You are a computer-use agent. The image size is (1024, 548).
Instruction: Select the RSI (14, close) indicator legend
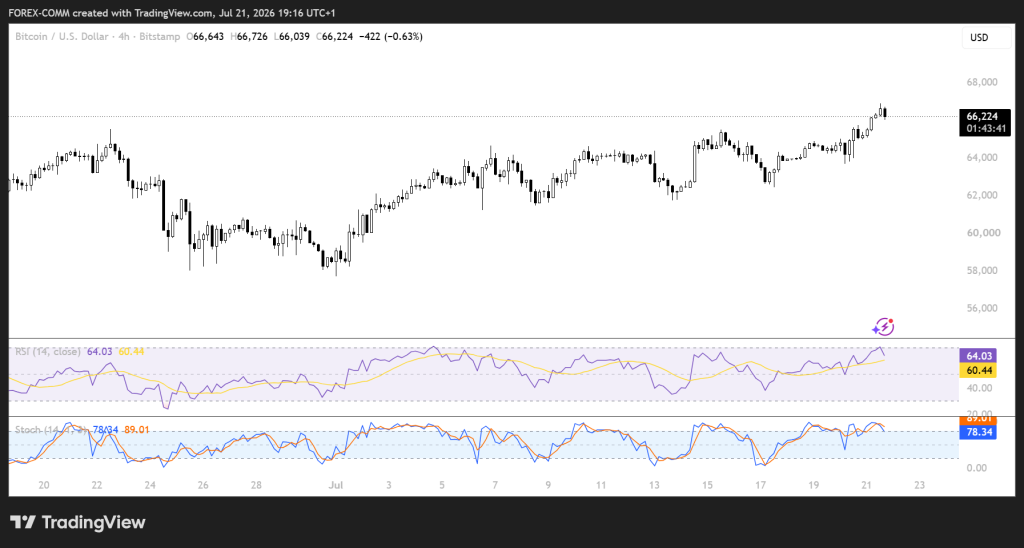pyautogui.click(x=48, y=351)
